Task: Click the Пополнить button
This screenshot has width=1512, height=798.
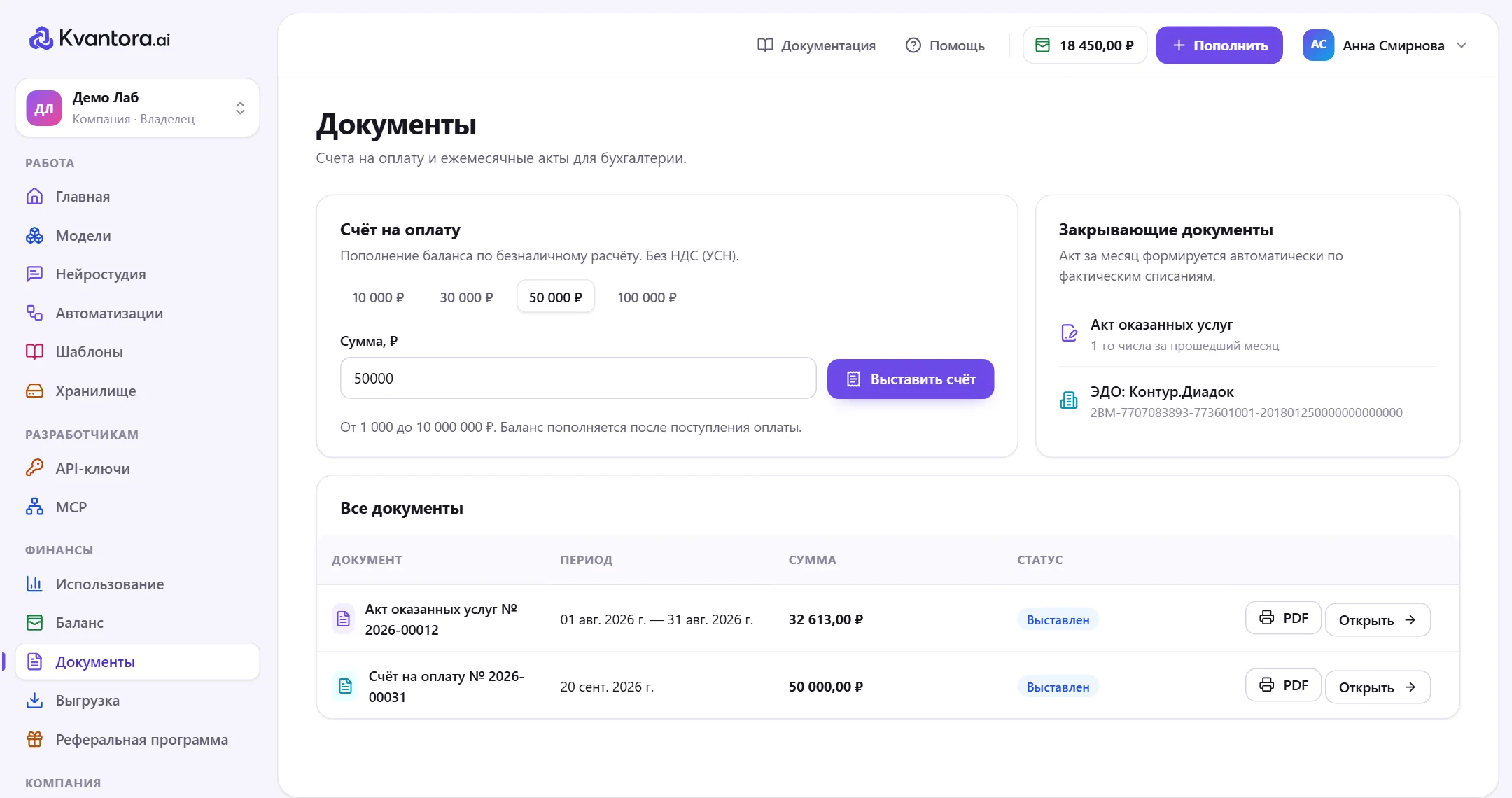Action: 1219,45
